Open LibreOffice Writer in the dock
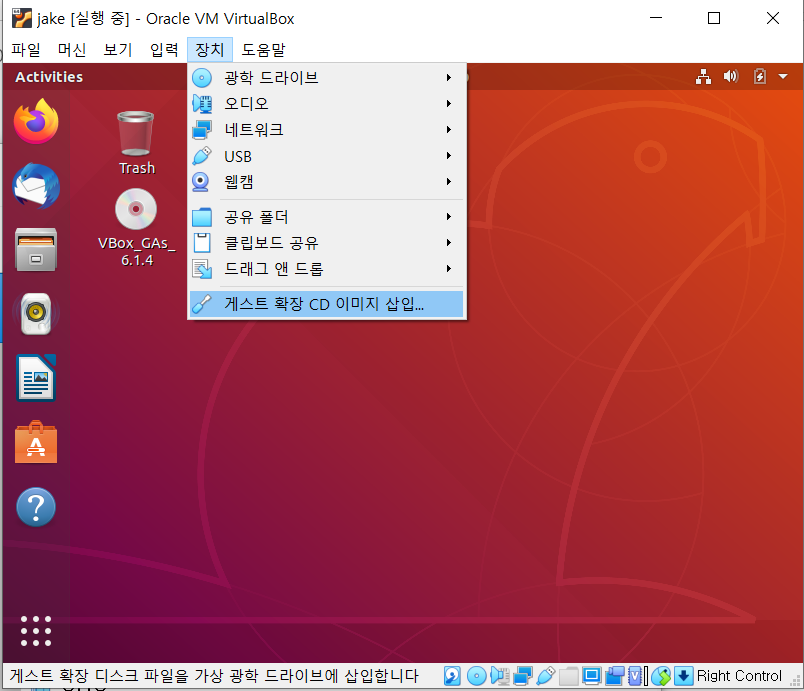 click(x=36, y=378)
